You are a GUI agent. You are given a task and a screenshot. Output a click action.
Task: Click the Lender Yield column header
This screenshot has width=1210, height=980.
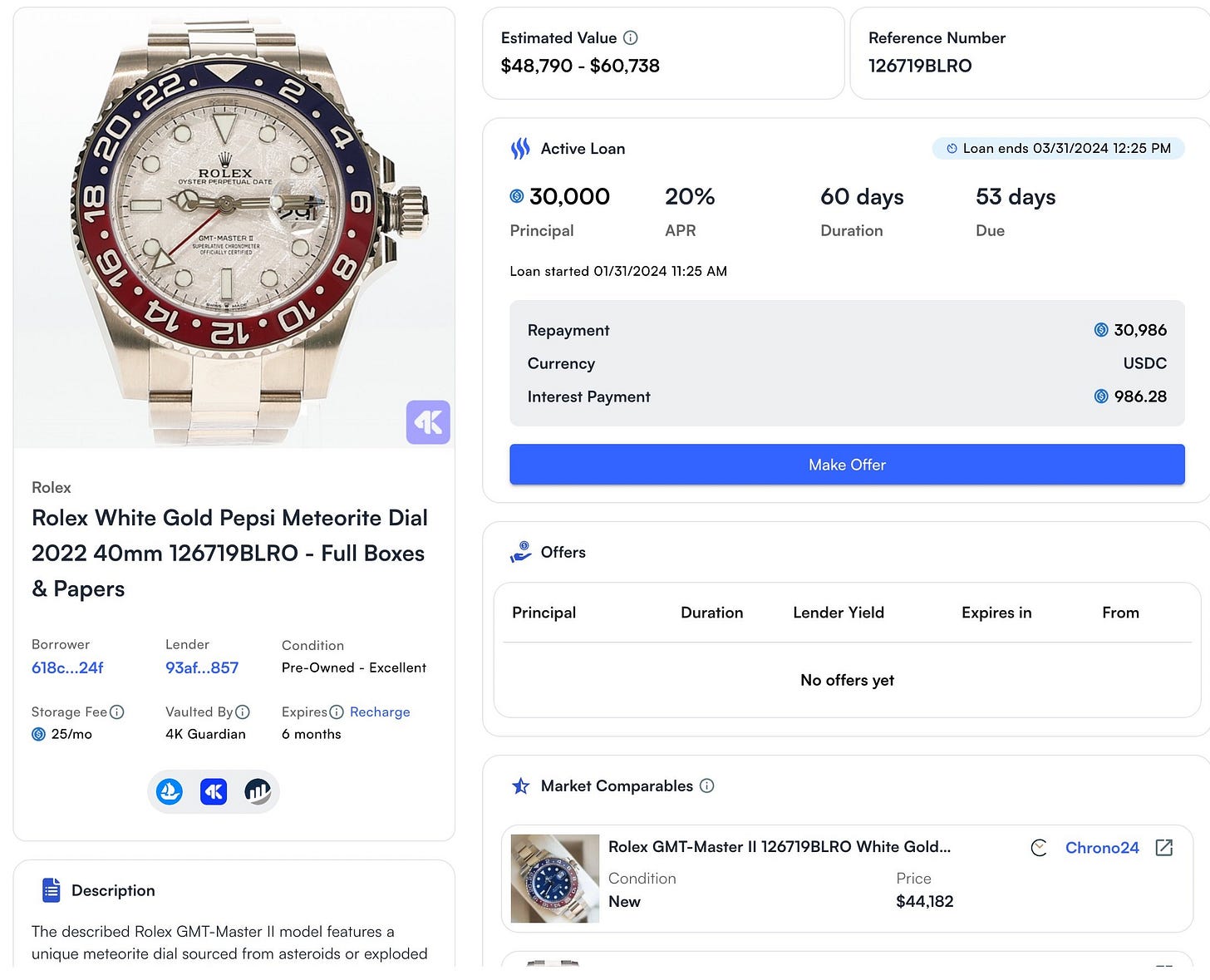[839, 613]
